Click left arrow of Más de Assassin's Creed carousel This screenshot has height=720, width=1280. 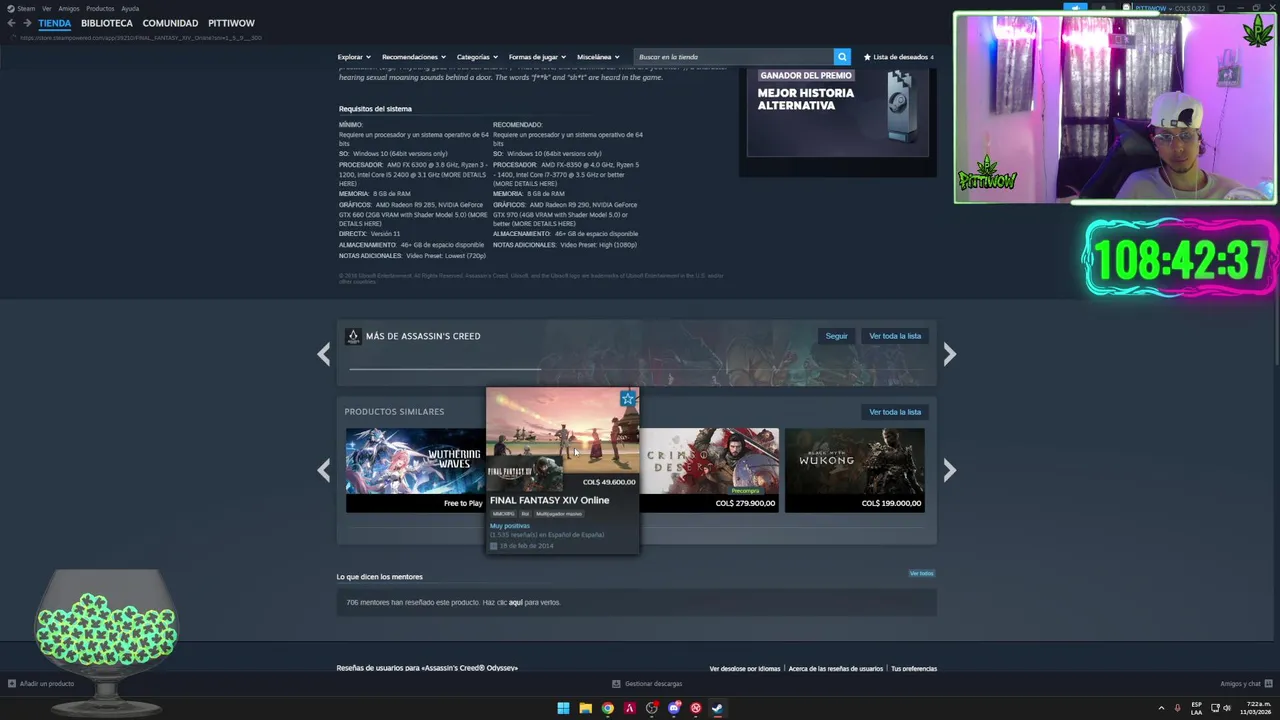(x=323, y=354)
